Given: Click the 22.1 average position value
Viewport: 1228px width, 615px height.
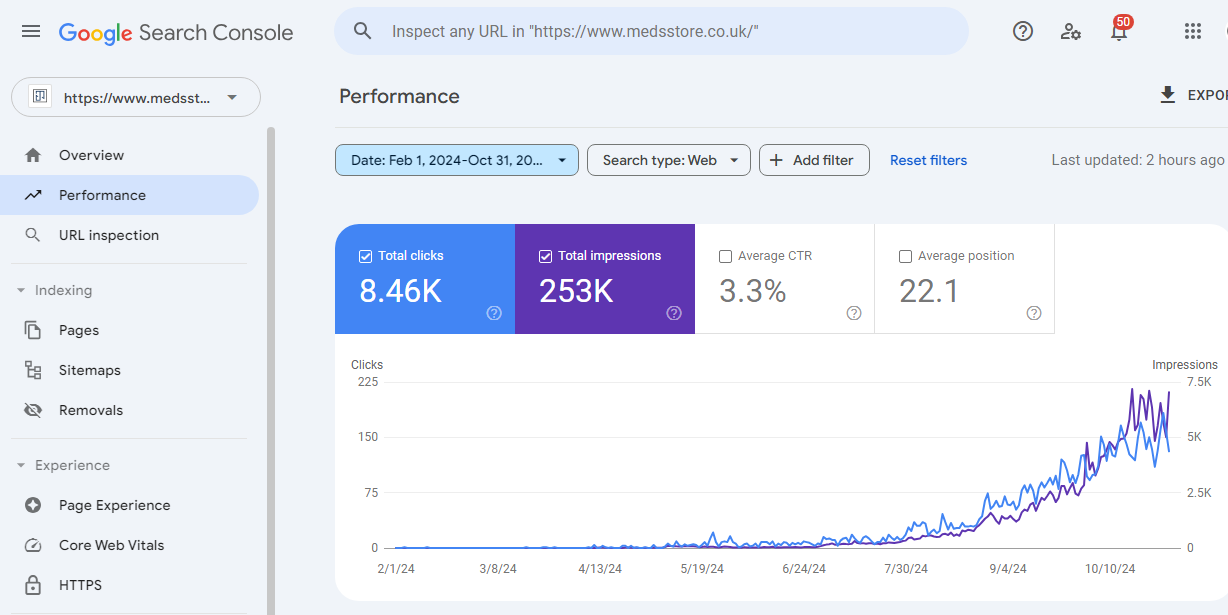Looking at the screenshot, I should (x=929, y=291).
